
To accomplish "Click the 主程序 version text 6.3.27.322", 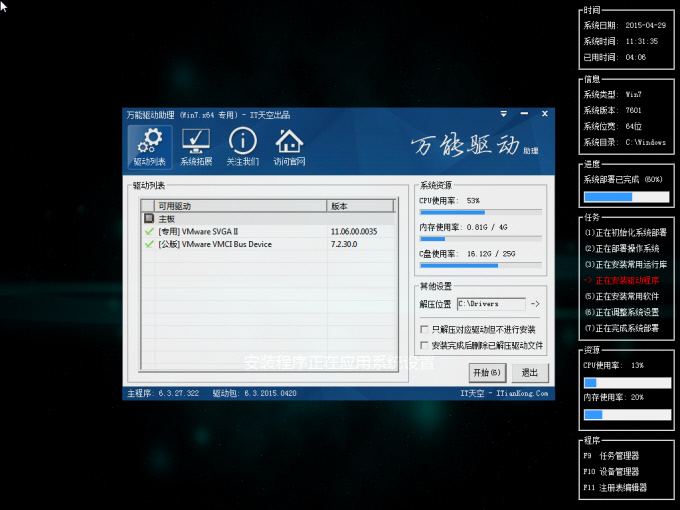I will [x=179, y=393].
